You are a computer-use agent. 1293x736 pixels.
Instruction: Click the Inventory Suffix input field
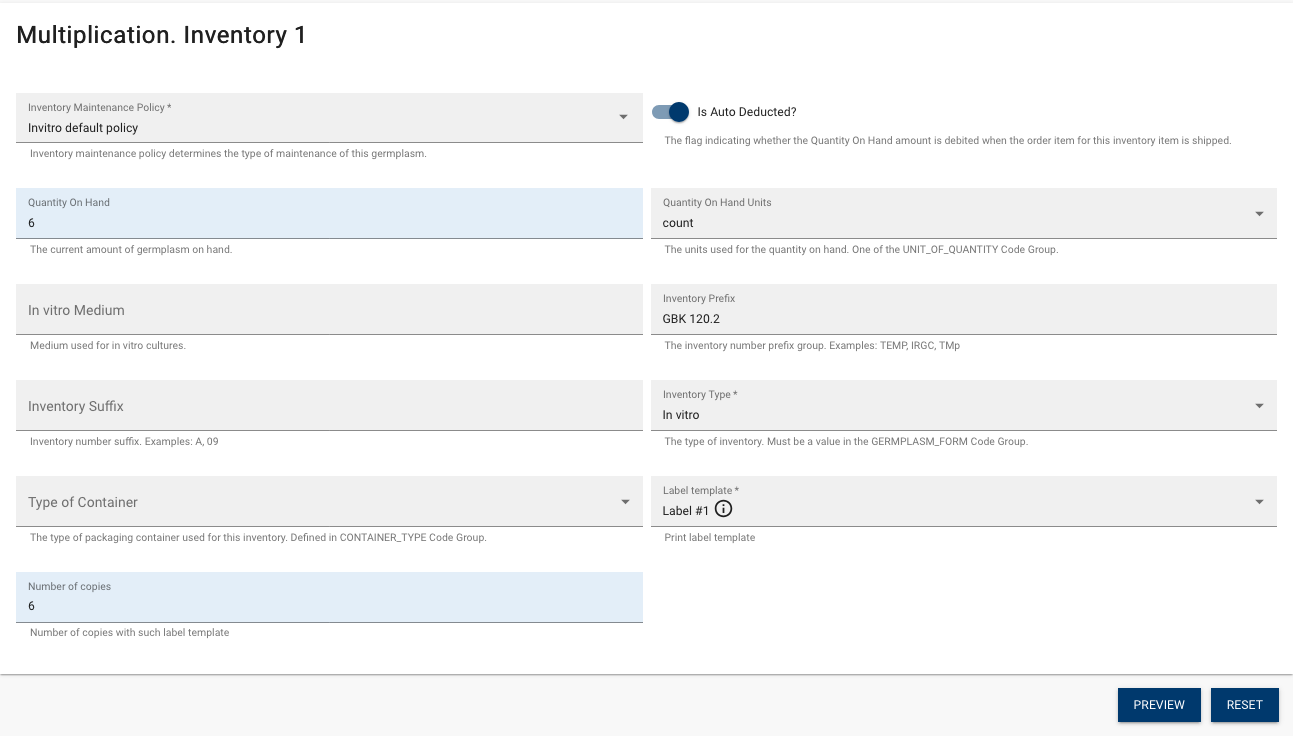click(x=329, y=405)
